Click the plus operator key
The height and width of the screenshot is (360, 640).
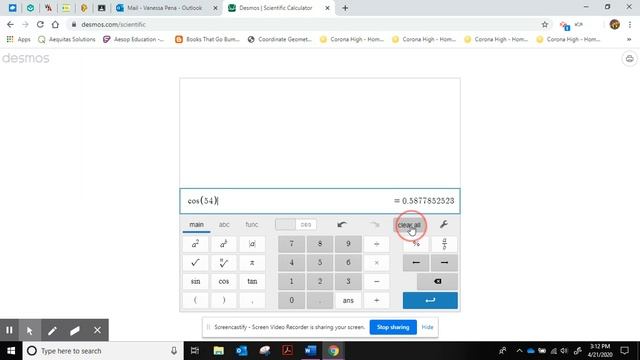pos(376,300)
